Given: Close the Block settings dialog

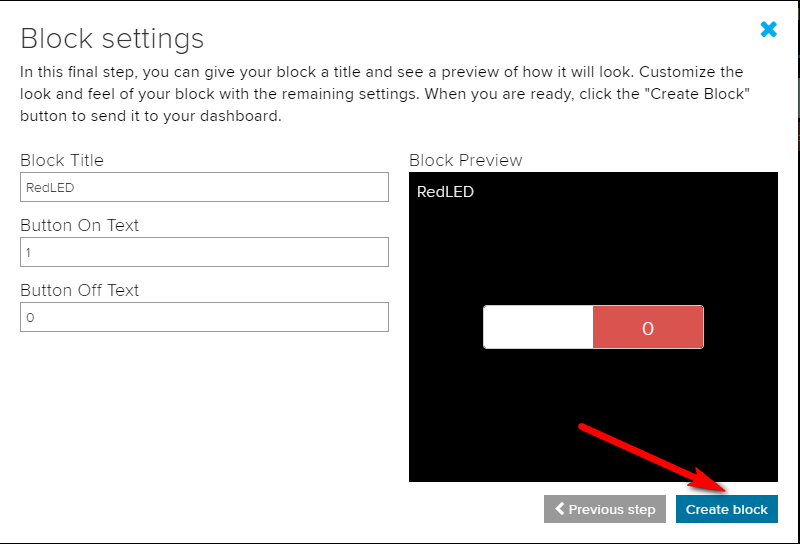Looking at the screenshot, I should coord(768,30).
